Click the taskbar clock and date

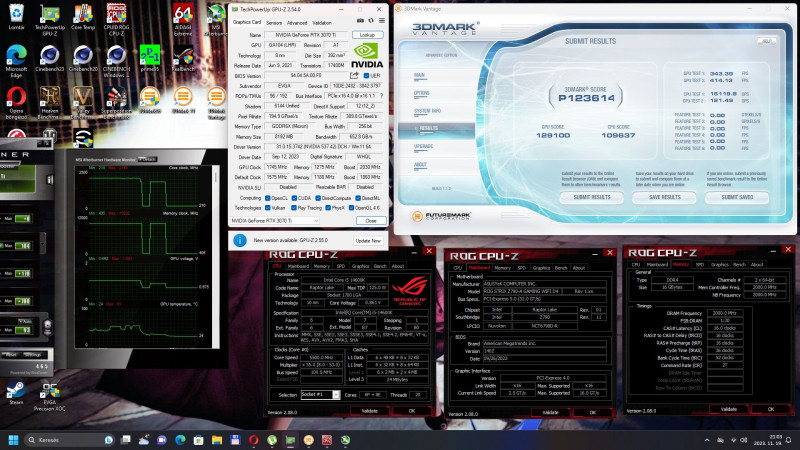(x=768, y=440)
